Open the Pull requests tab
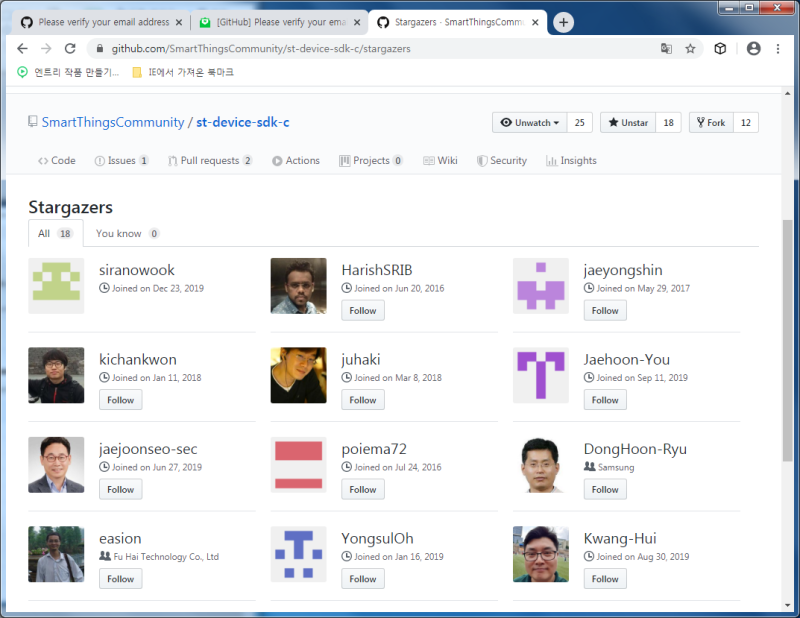This screenshot has height=618, width=800. pyautogui.click(x=210, y=160)
